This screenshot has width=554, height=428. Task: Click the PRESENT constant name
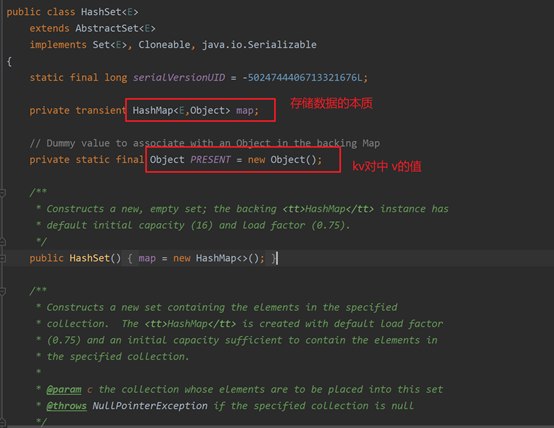(x=210, y=159)
